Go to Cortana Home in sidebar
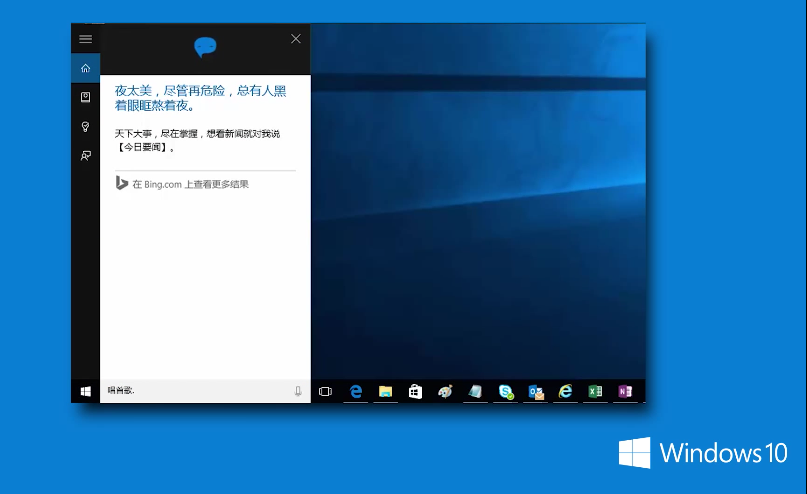The width and height of the screenshot is (807, 494). [85, 68]
